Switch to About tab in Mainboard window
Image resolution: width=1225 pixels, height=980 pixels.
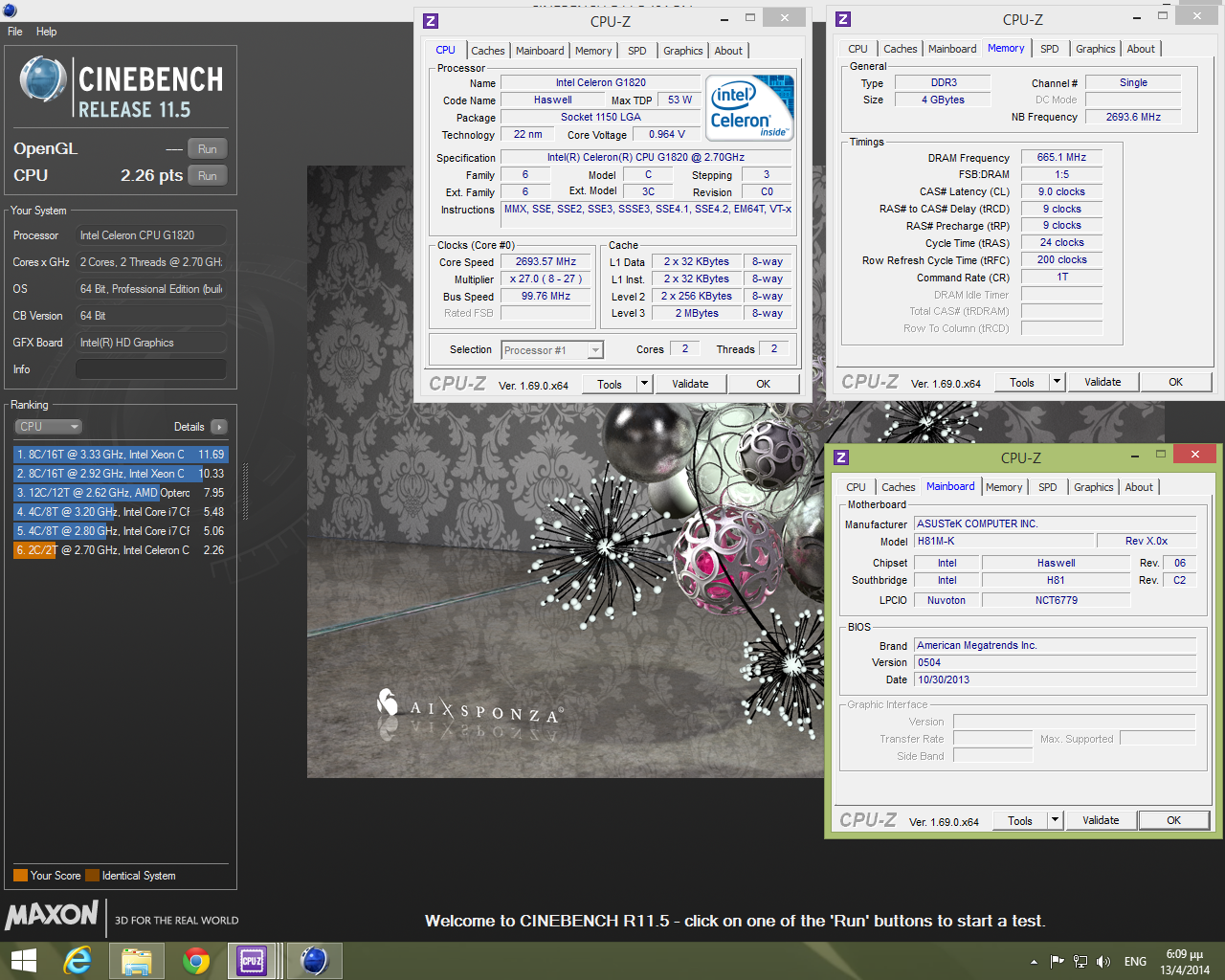(1139, 487)
